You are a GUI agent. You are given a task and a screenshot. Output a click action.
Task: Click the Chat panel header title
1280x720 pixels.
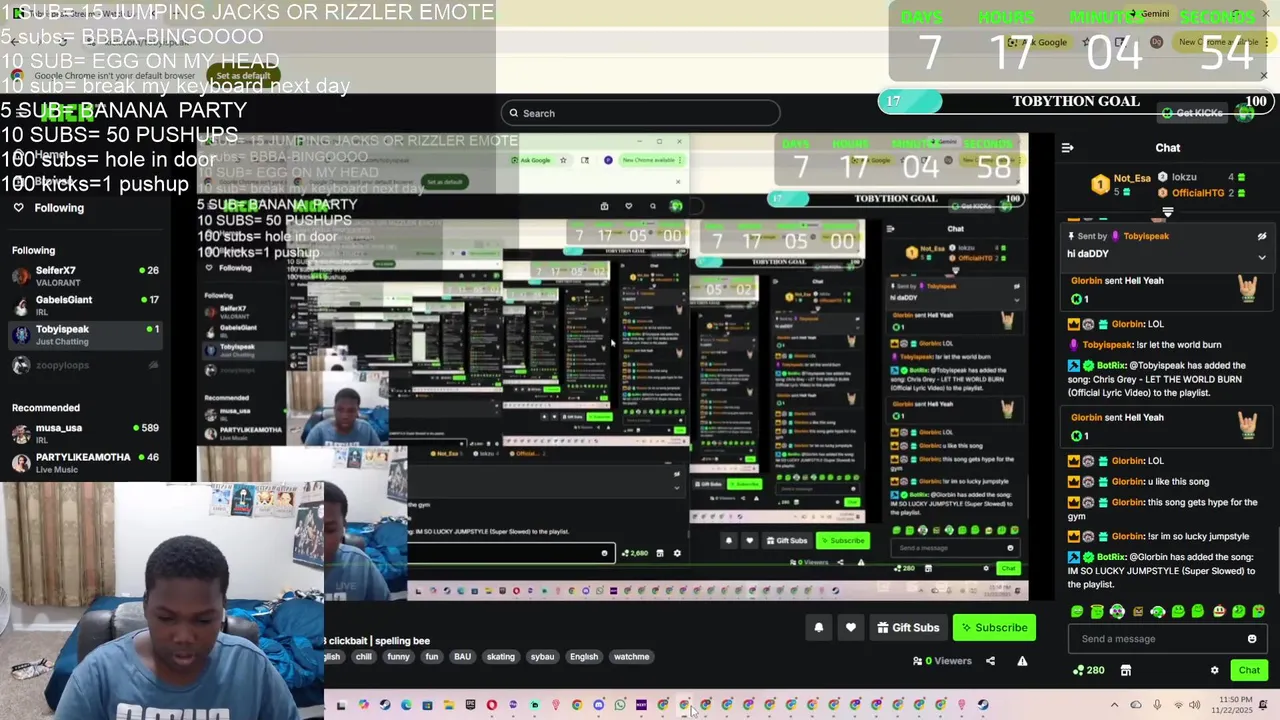[1168, 148]
